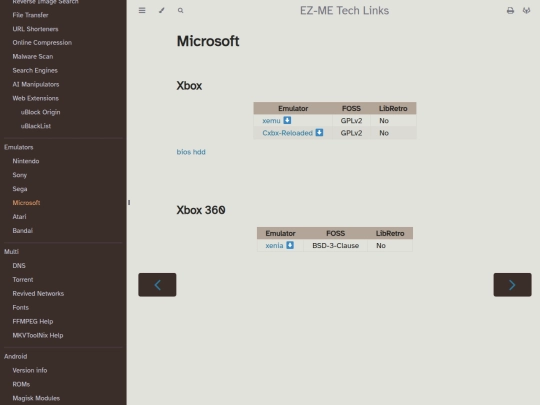Click the Microsoft page heading
Screen dimensions: 540x405
click(208, 41)
